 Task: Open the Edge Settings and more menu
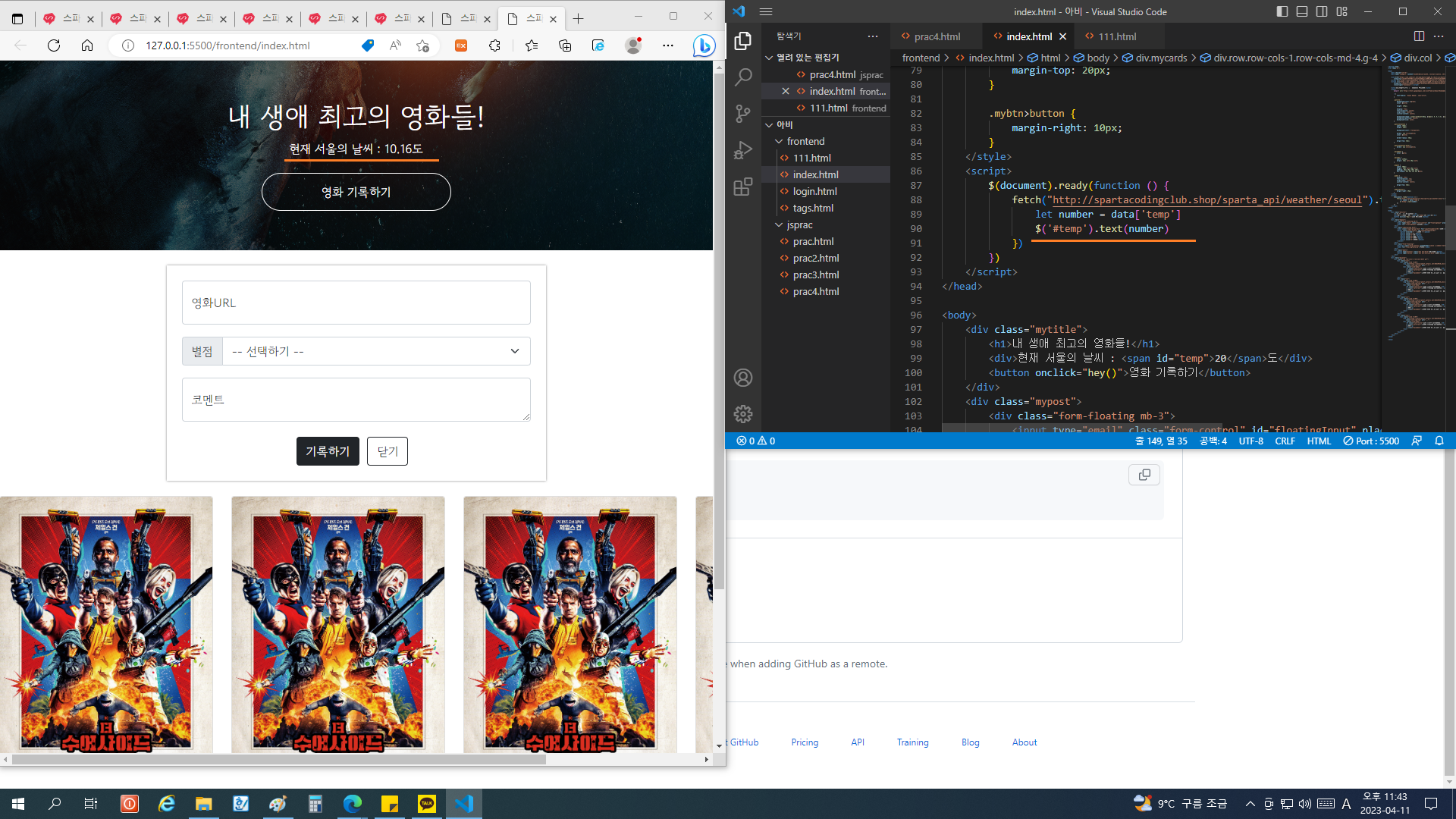pos(668,45)
